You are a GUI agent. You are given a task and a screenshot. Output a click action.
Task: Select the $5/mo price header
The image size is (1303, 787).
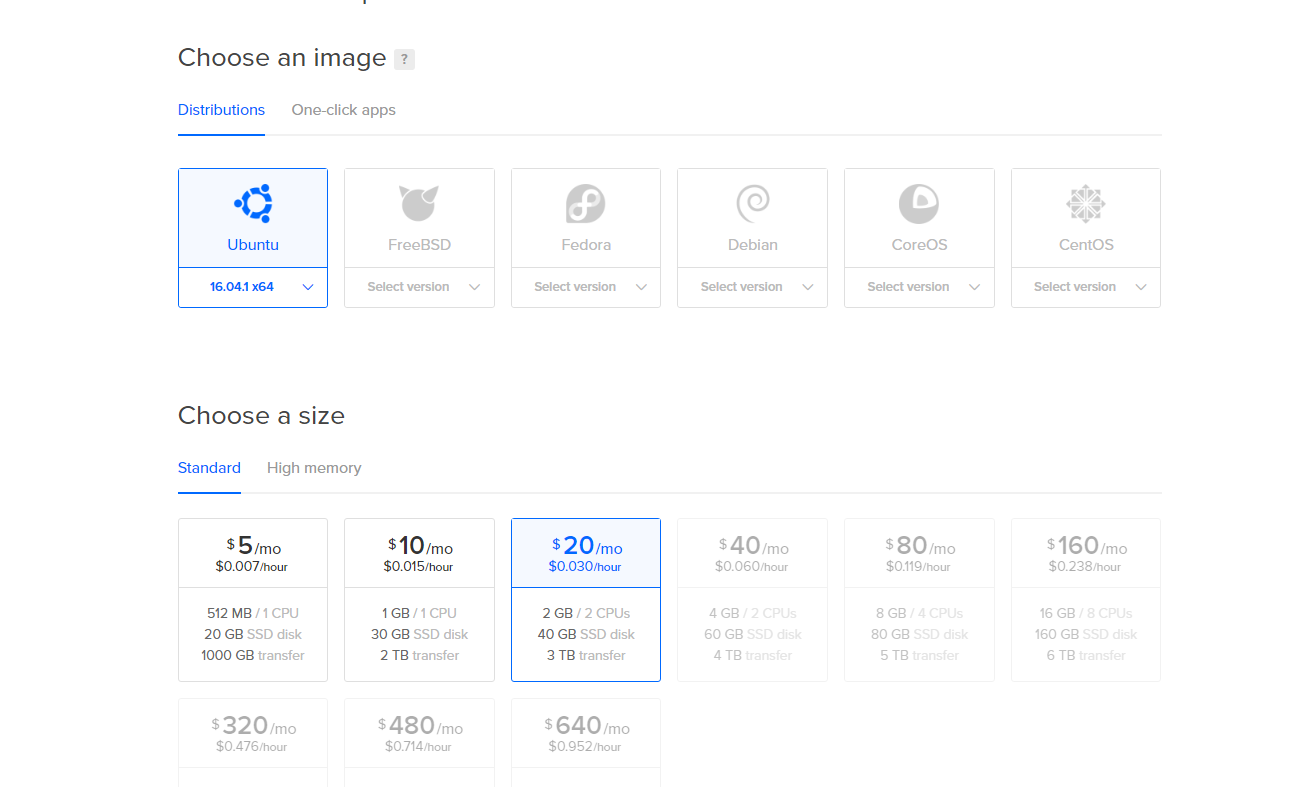pyautogui.click(x=253, y=553)
